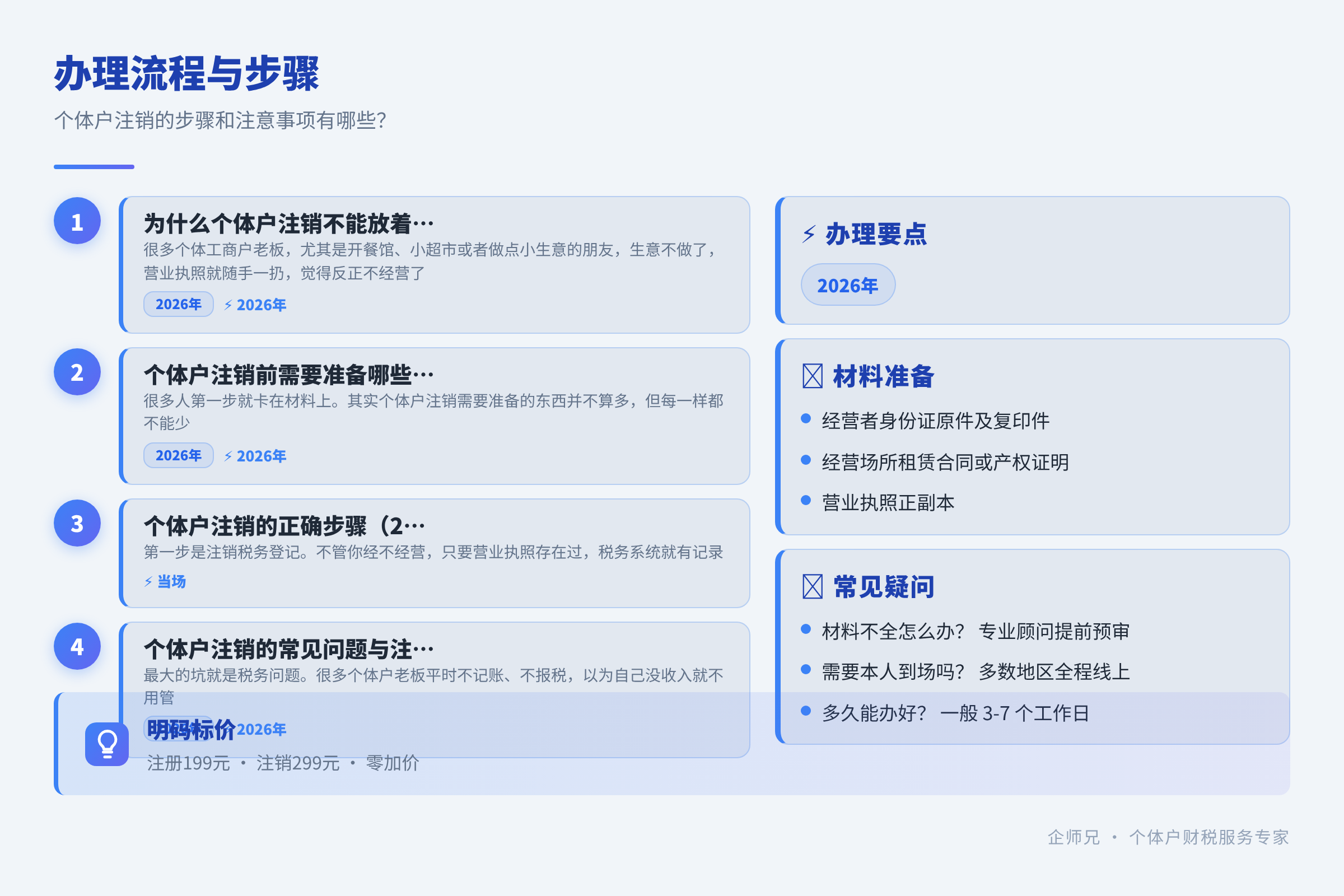Click the box icon beside 常见疑问

point(812,586)
